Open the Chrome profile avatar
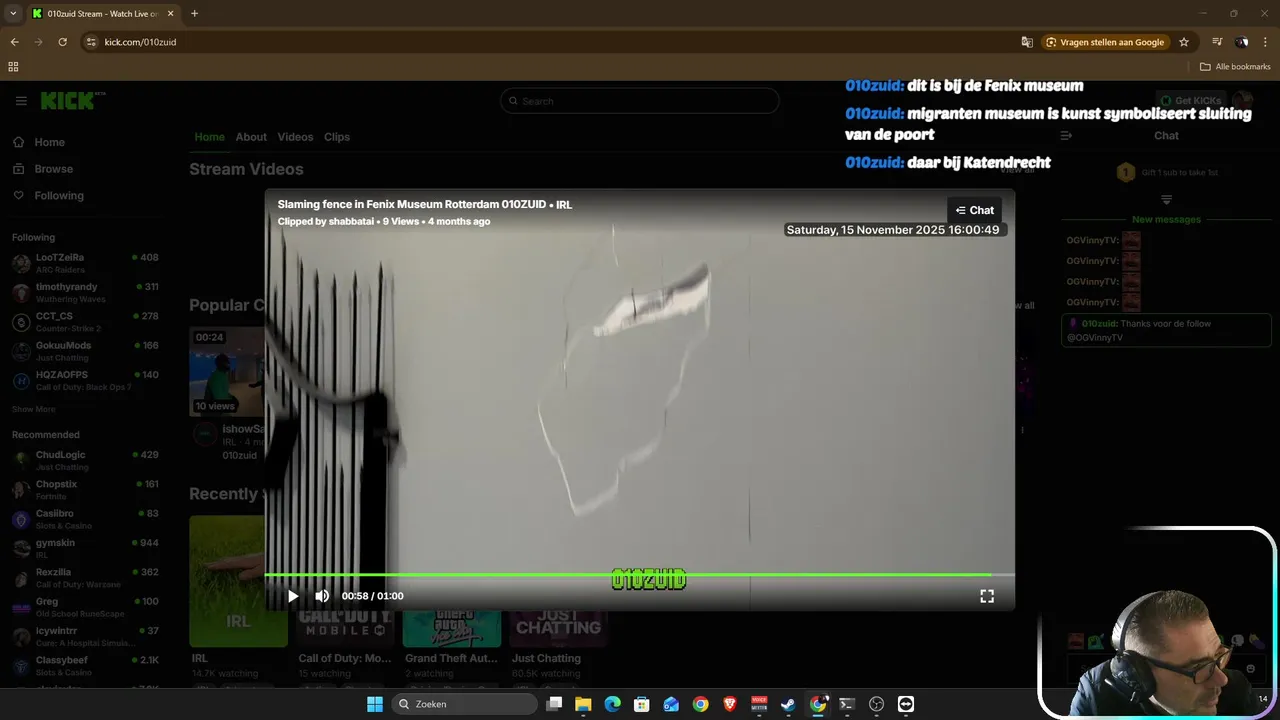Image resolution: width=1280 pixels, height=720 pixels. pos(1241,42)
